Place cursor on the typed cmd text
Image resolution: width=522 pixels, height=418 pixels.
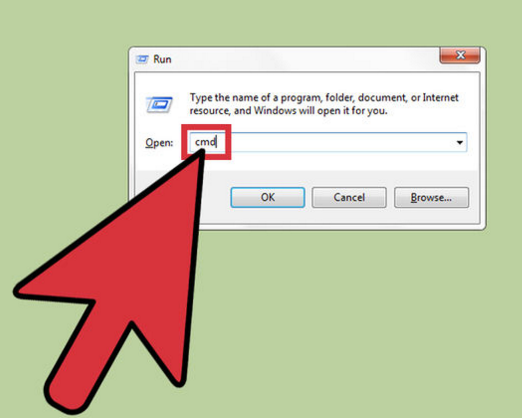(205, 142)
